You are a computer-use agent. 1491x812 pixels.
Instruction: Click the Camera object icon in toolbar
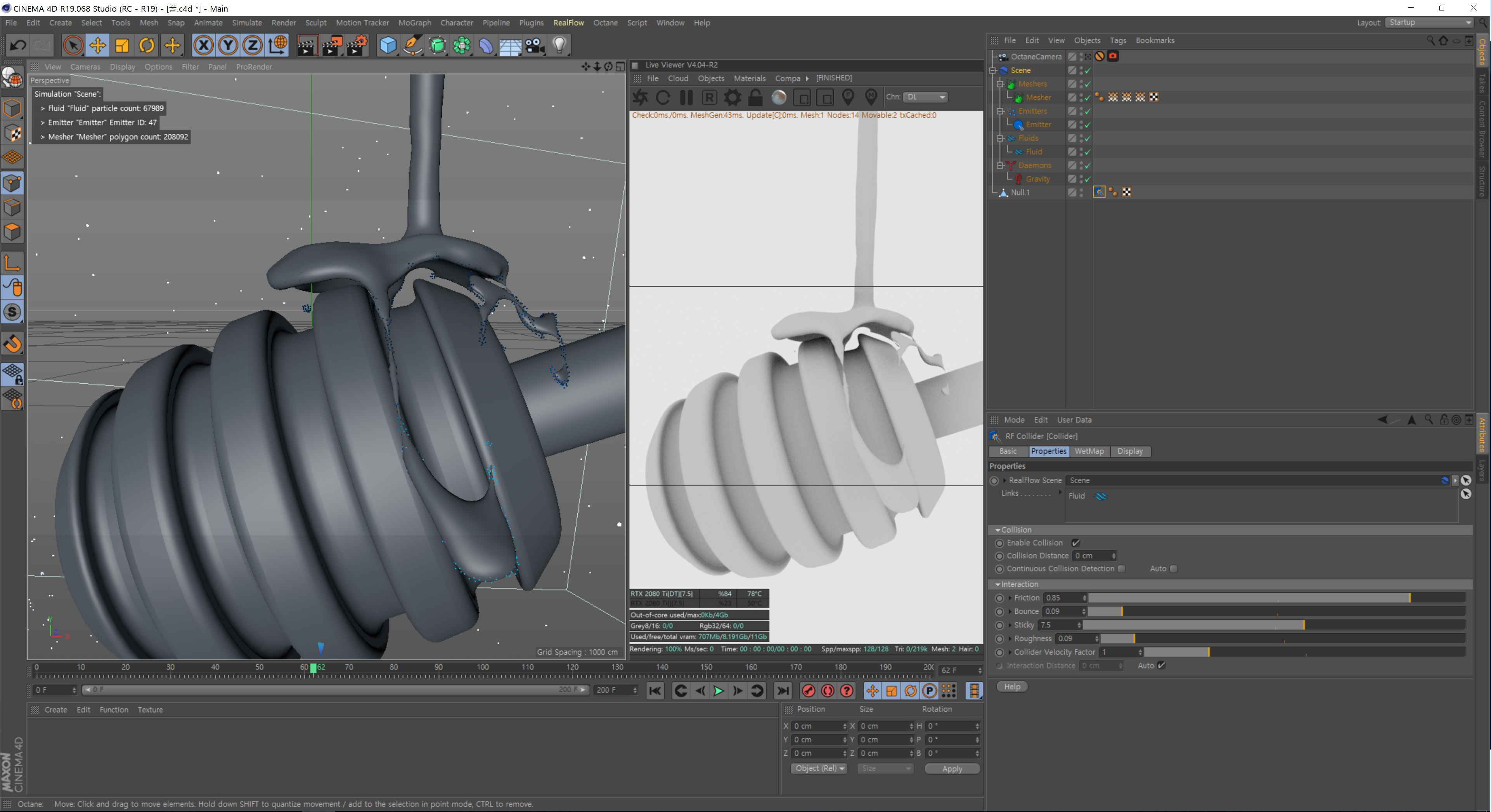535,45
